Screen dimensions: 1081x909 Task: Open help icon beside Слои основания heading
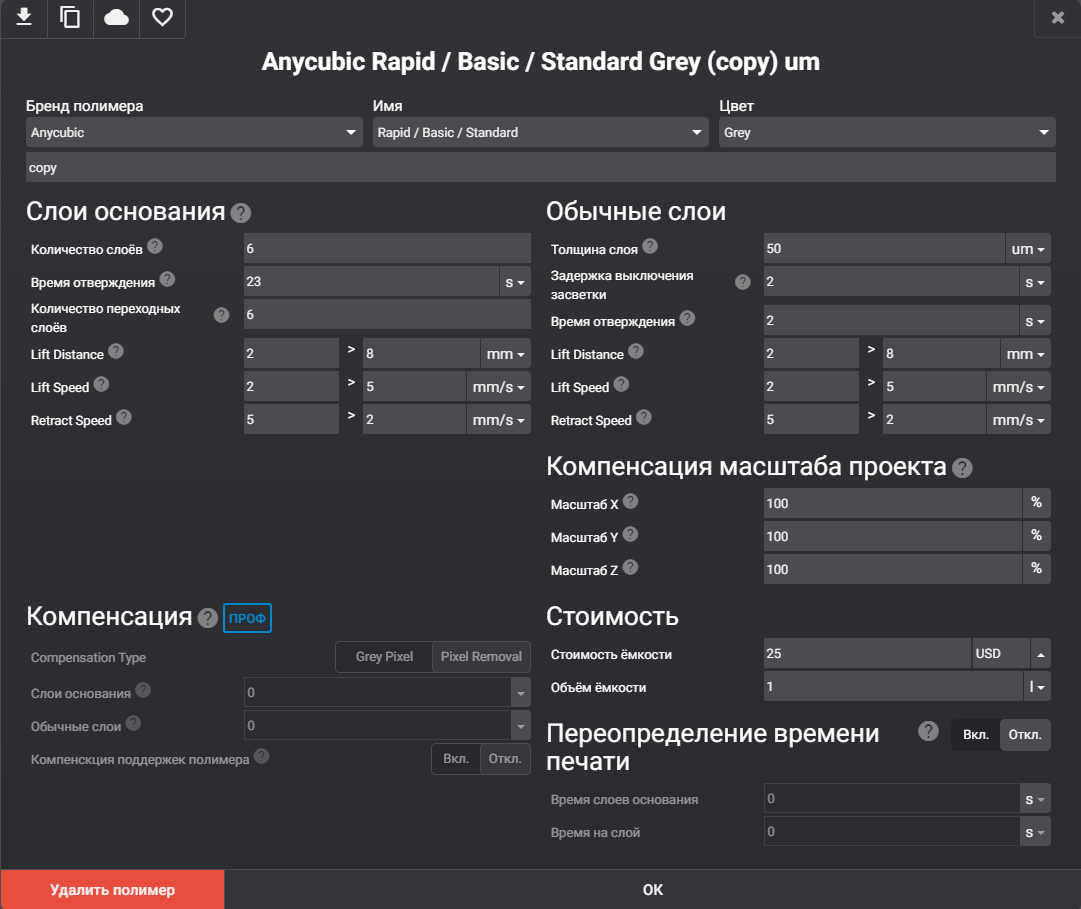click(x=240, y=213)
